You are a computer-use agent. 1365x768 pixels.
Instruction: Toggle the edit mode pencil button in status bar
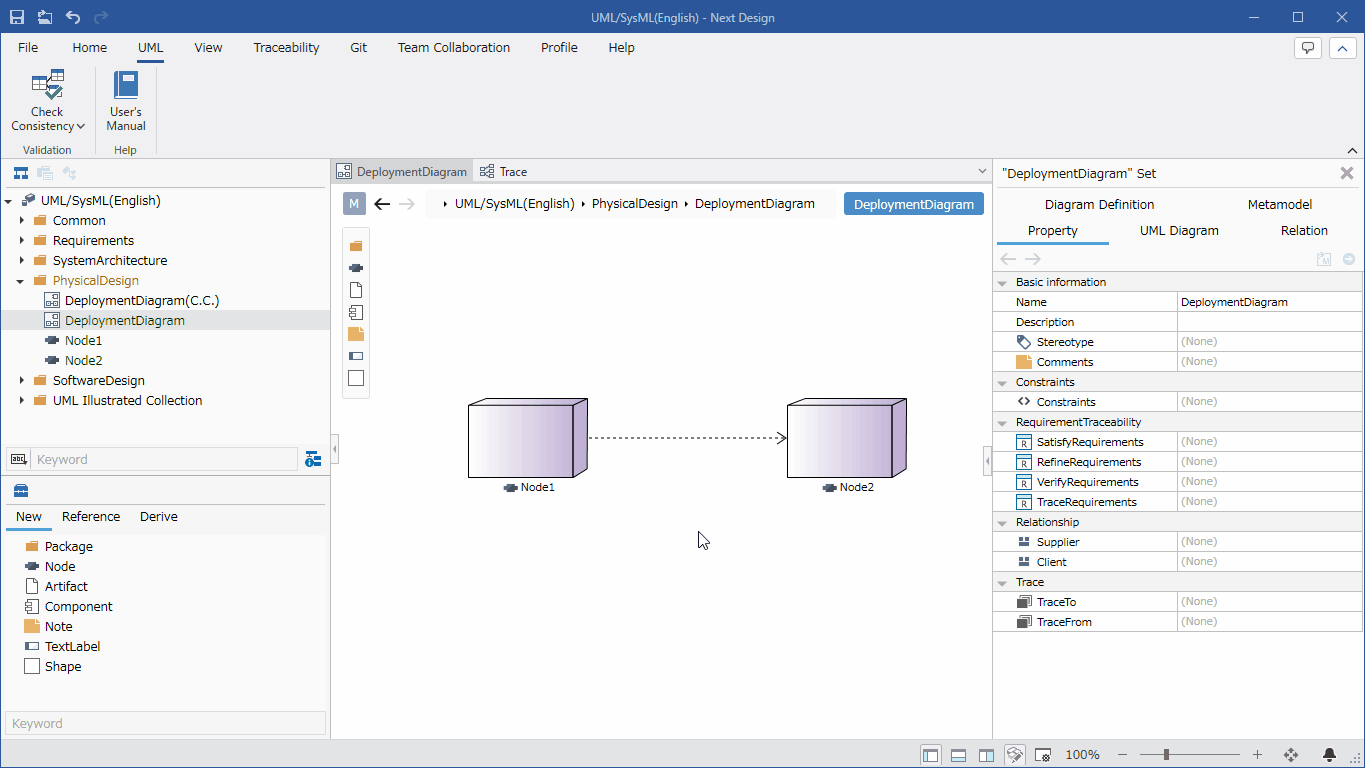coord(1014,755)
